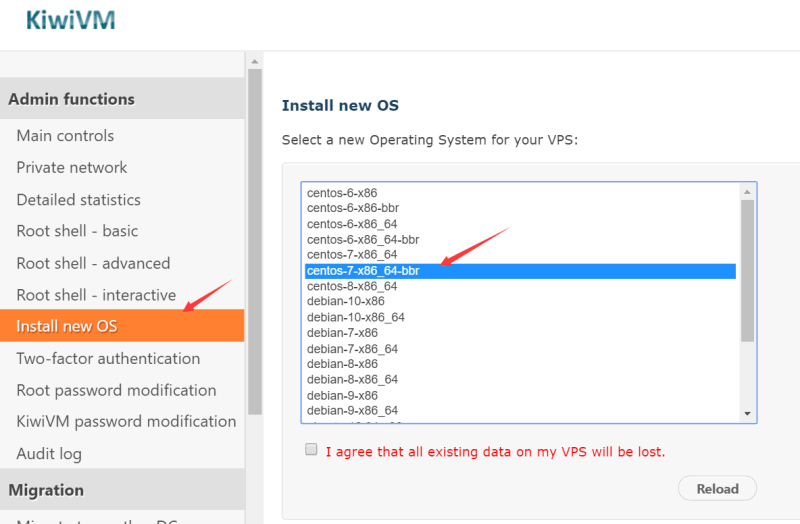Screen dimensions: 800x524
Task: Select Install new OS menu item
Action: click(x=122, y=326)
